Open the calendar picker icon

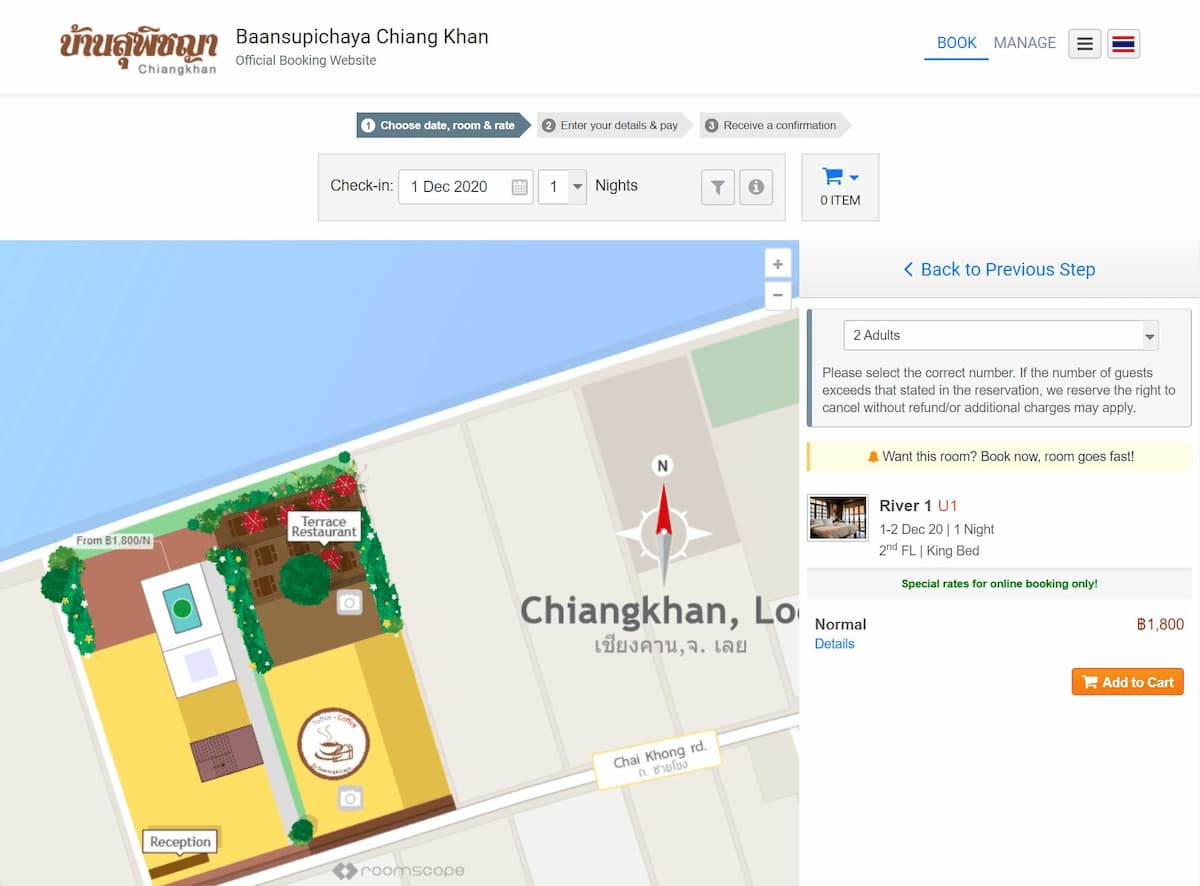(x=520, y=187)
